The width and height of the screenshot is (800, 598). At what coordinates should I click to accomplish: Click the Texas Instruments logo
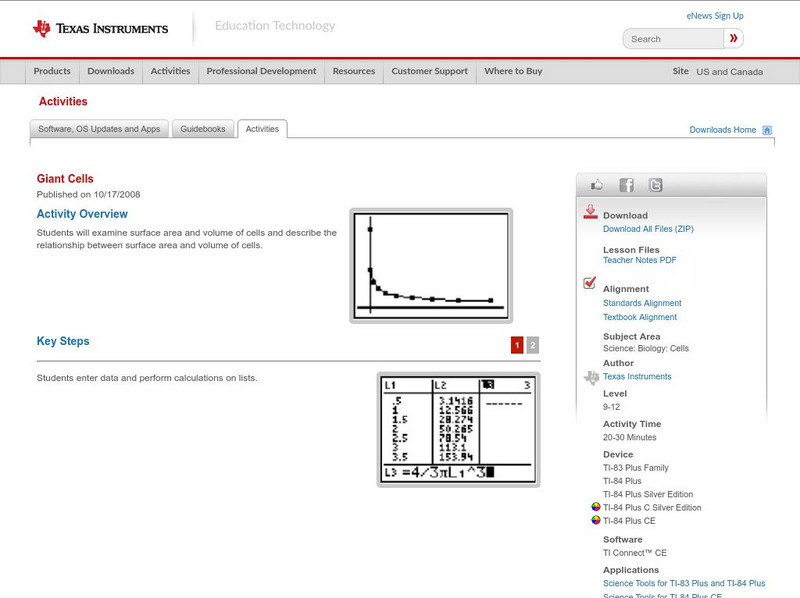click(x=100, y=29)
